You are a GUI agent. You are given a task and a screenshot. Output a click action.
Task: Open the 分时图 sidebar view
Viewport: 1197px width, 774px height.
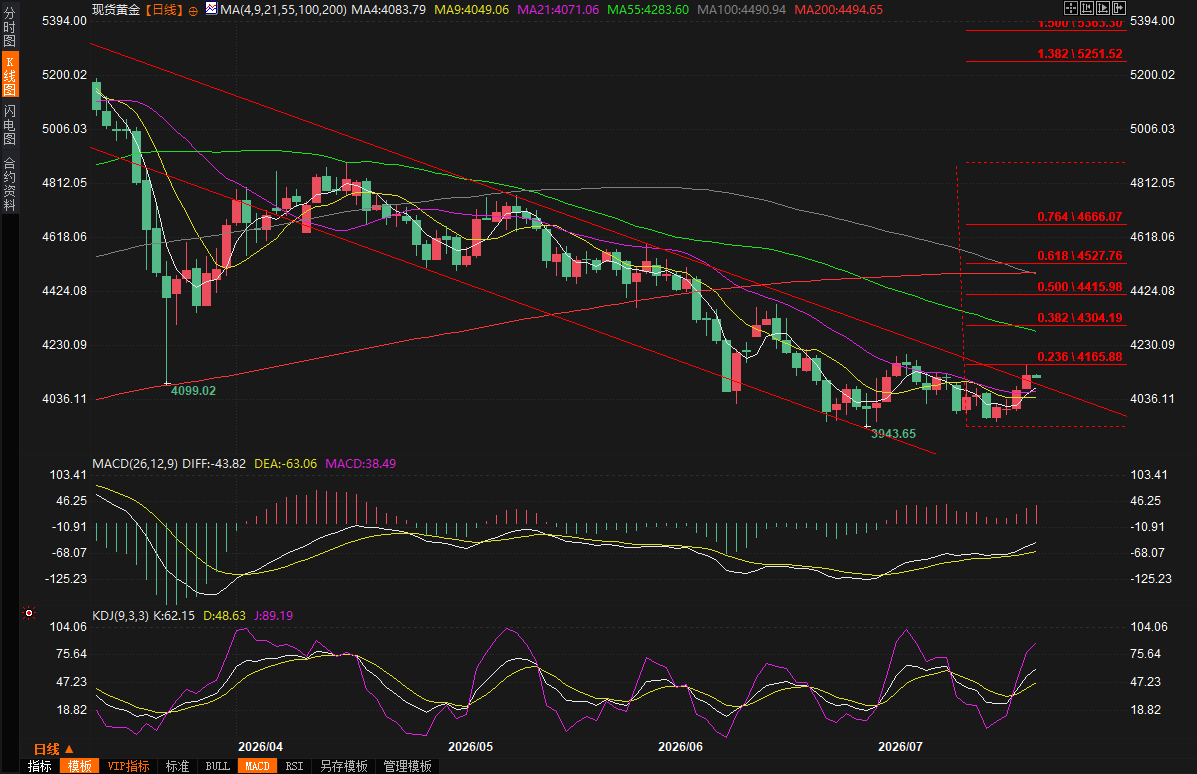[9, 27]
